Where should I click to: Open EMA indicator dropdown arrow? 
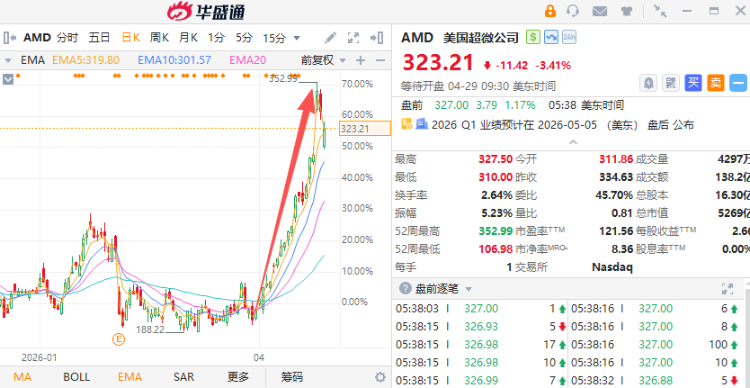tap(7, 60)
